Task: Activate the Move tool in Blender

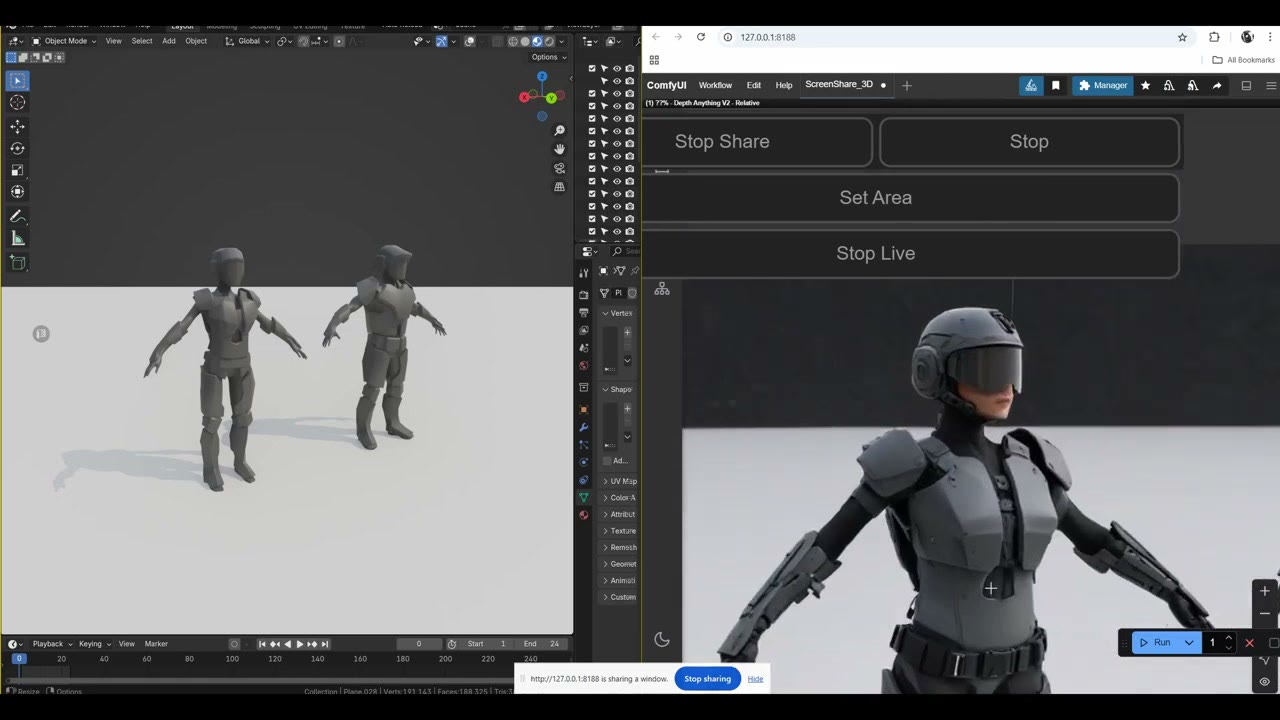Action: click(x=18, y=127)
